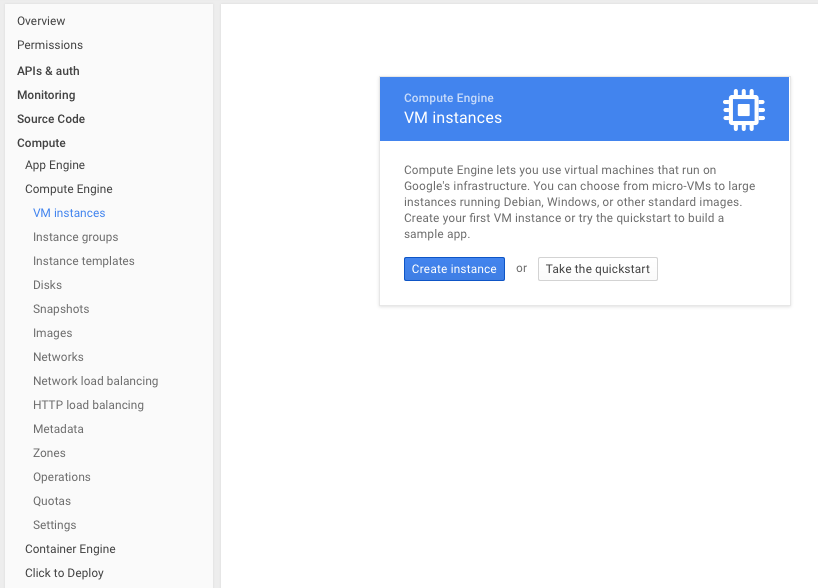Expand the APIs & auth section
This screenshot has height=588, width=818.
(48, 71)
